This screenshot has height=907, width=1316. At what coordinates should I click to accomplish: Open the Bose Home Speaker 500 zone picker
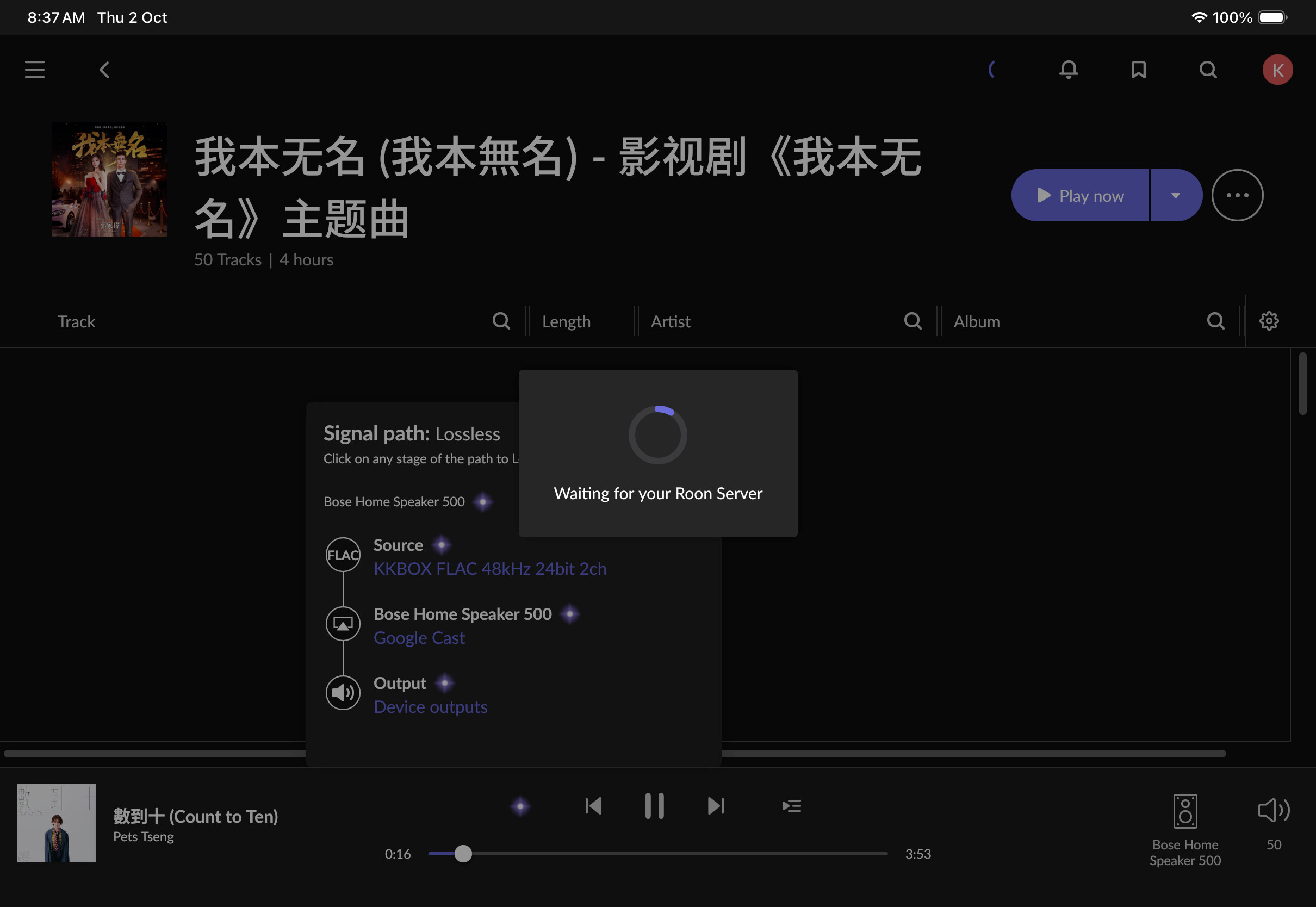click(x=1185, y=829)
